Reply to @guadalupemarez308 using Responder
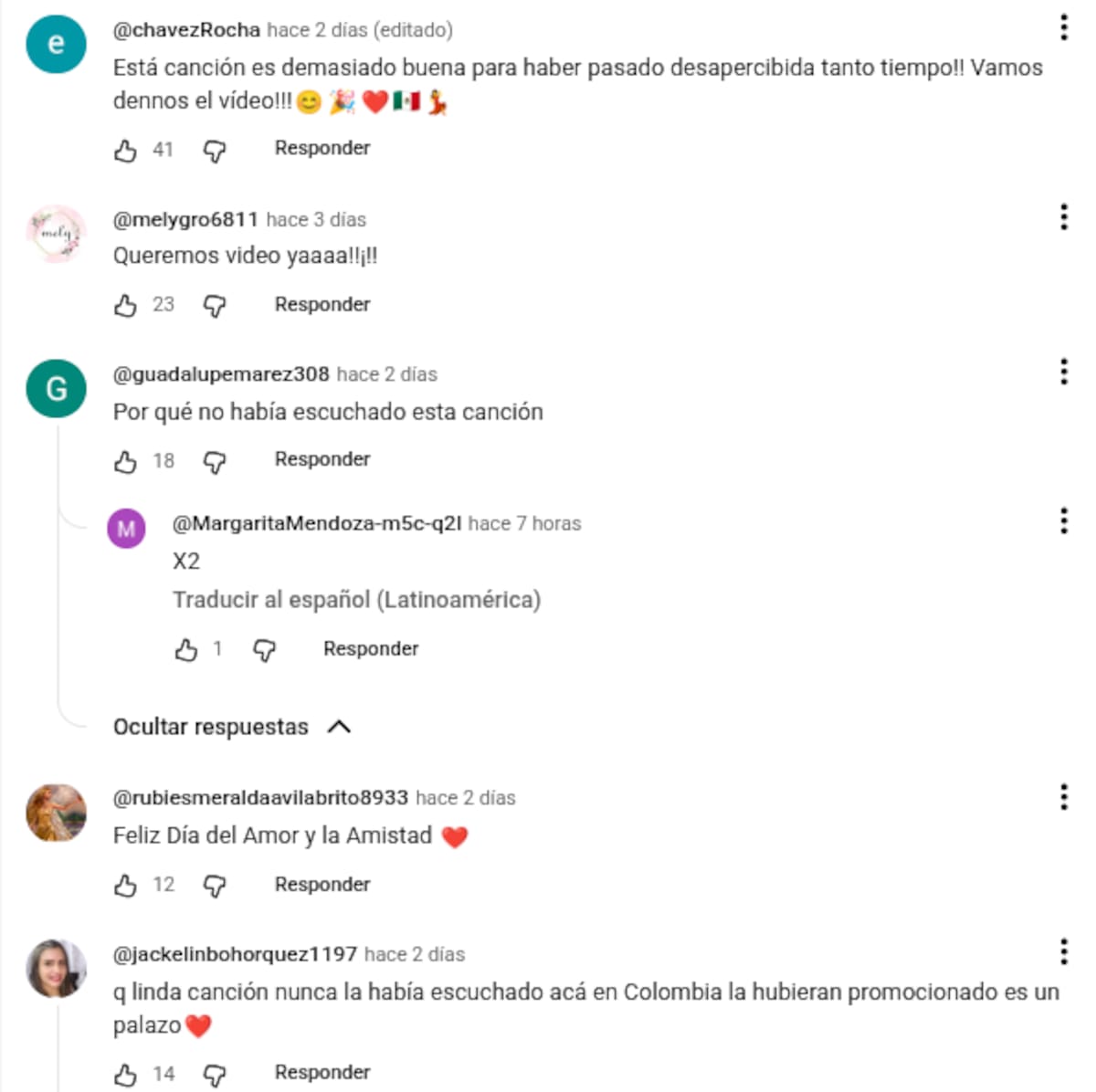The image size is (1096, 1092). (322, 459)
